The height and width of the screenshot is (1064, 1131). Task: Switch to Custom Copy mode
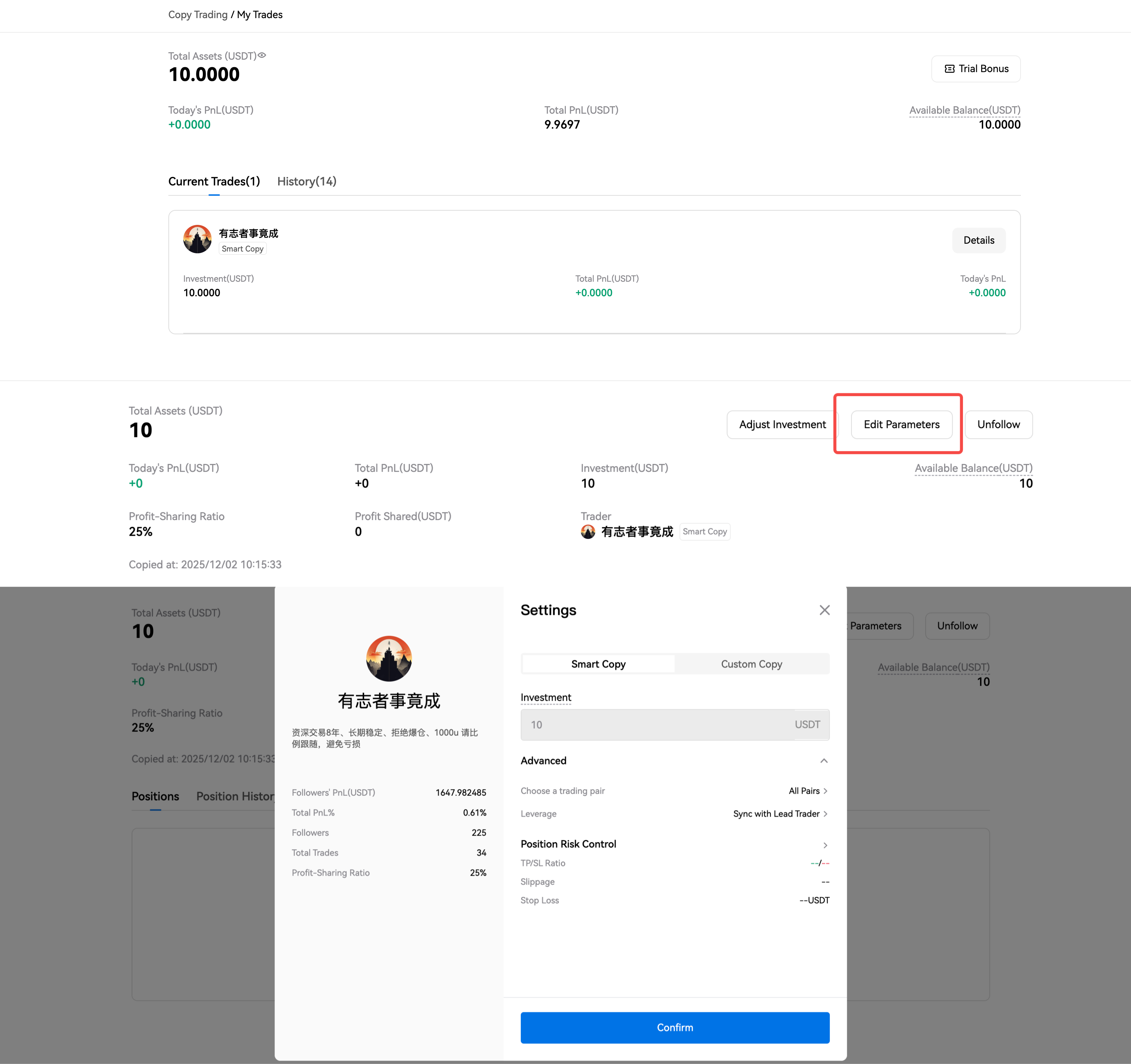tap(751, 664)
